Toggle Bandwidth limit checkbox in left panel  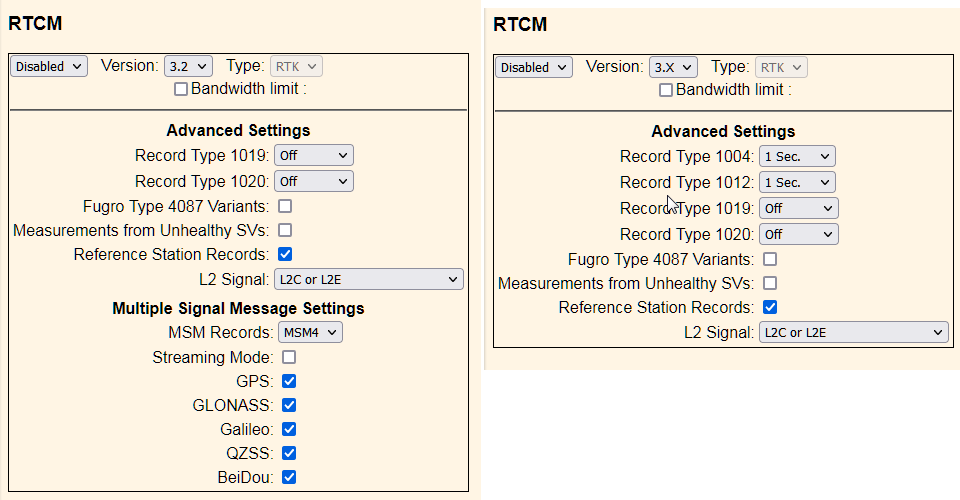click(181, 89)
